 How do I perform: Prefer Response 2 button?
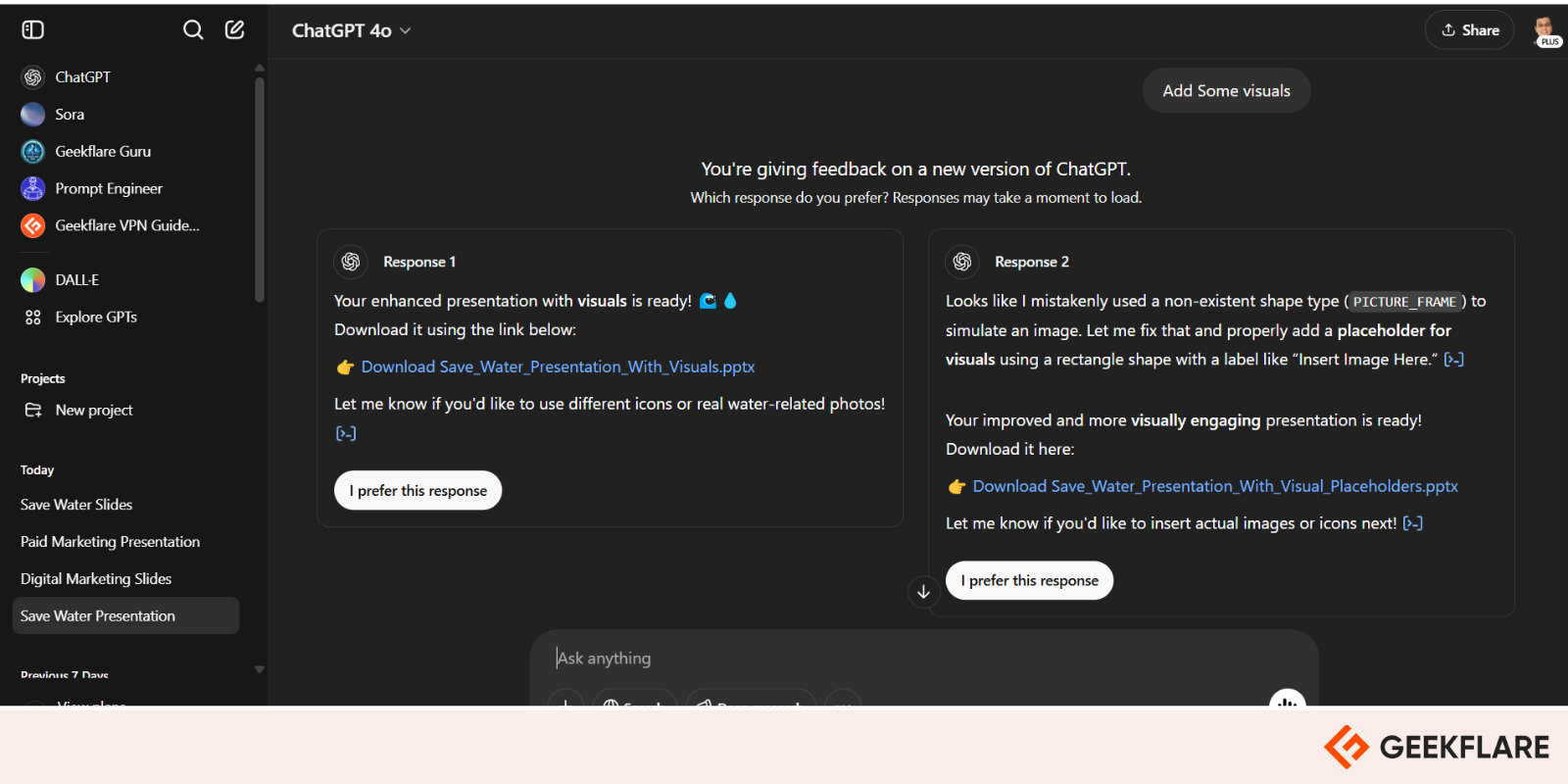[x=1030, y=580]
